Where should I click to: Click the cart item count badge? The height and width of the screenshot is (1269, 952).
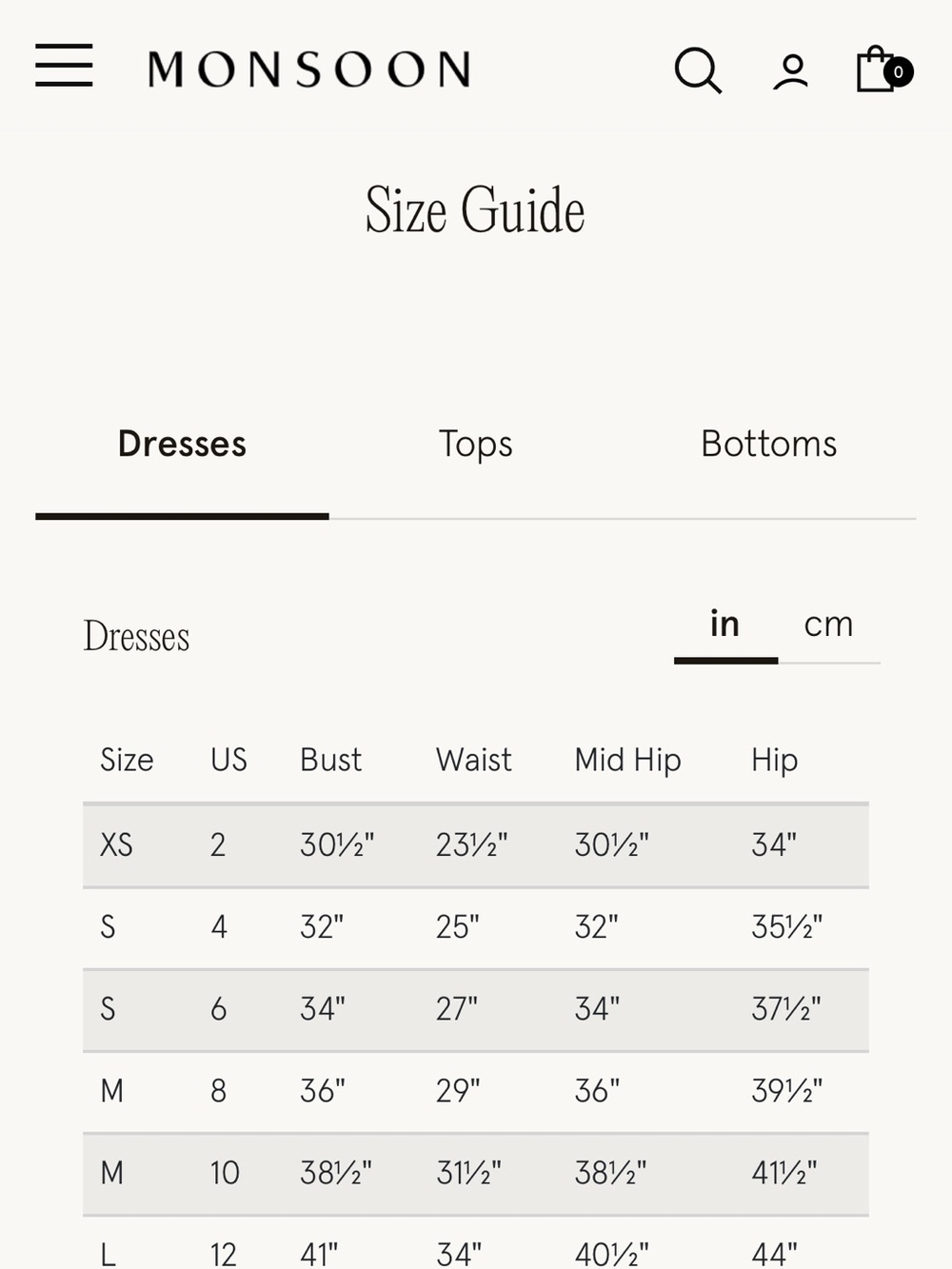(898, 72)
